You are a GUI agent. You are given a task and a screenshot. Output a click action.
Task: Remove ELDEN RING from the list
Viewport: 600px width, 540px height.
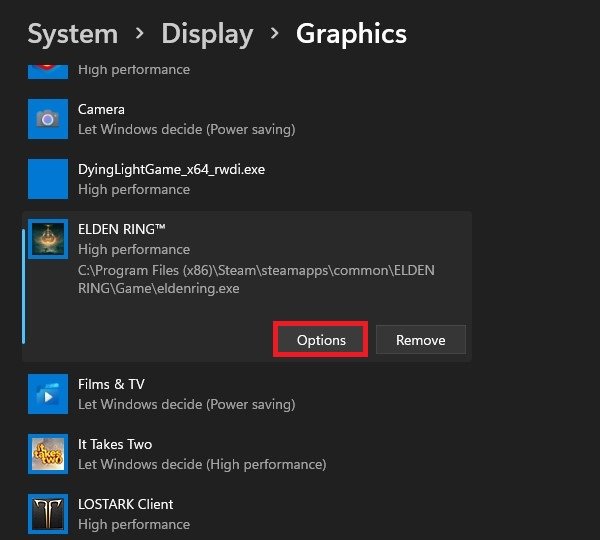[421, 340]
